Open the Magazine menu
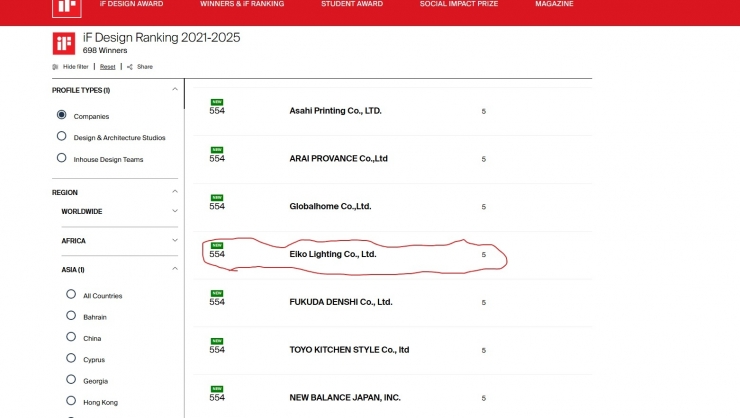 [x=554, y=4]
